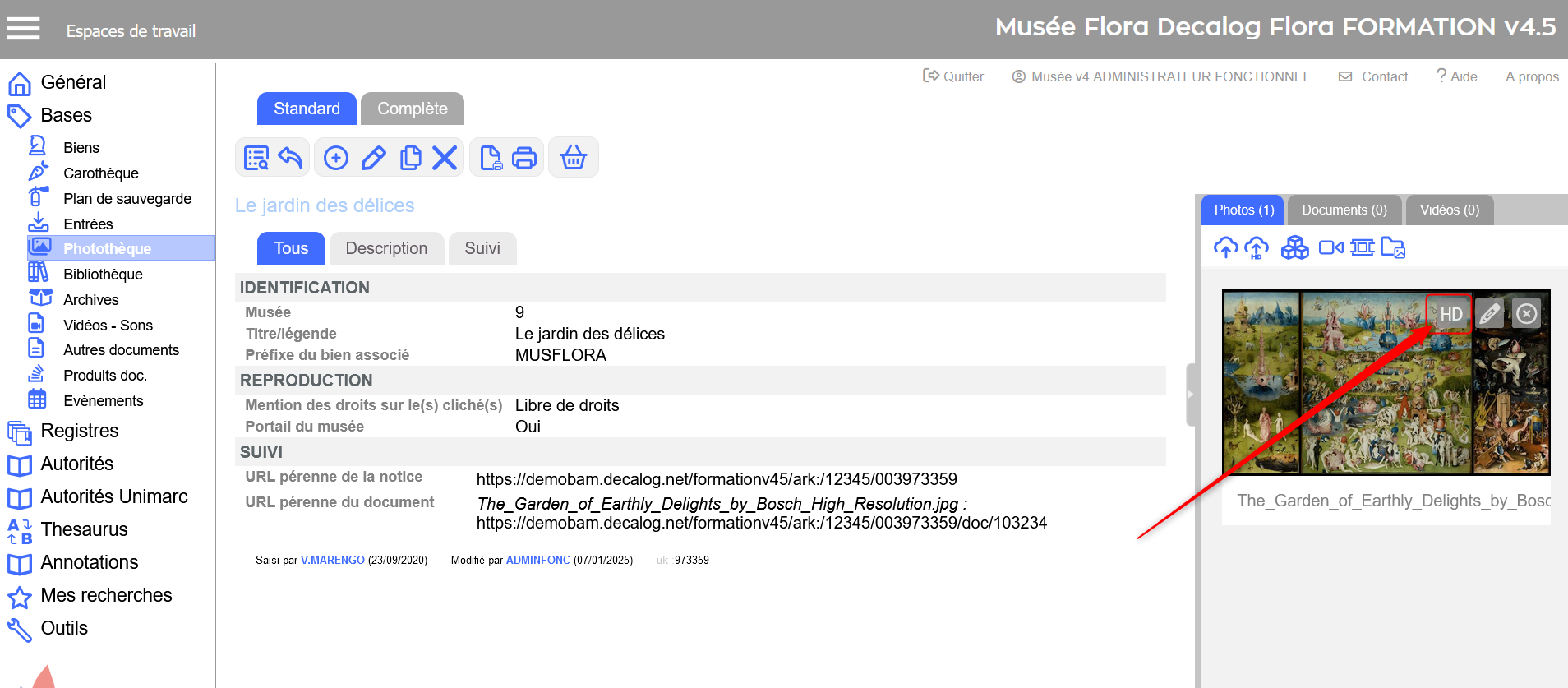Open Espaces de travail
Viewport: 1568px width, 688px height.
131,31
